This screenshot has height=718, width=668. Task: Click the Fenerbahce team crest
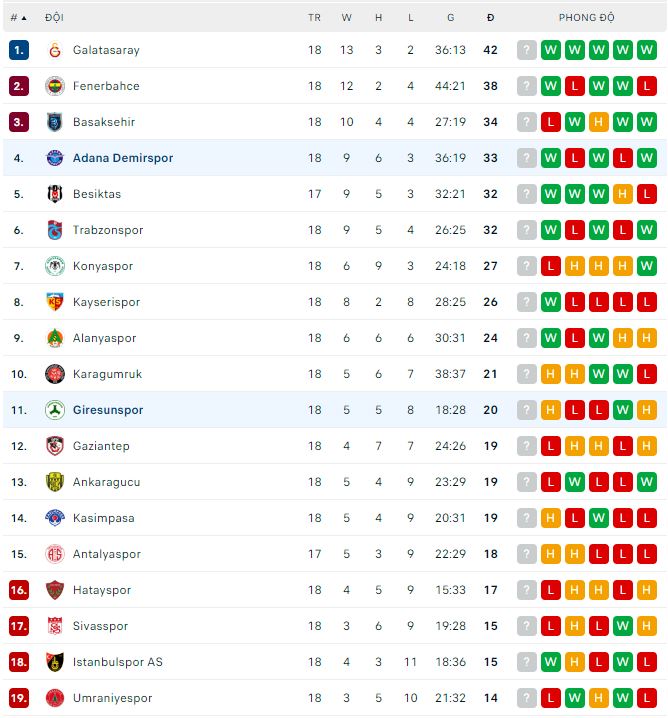(x=54, y=86)
